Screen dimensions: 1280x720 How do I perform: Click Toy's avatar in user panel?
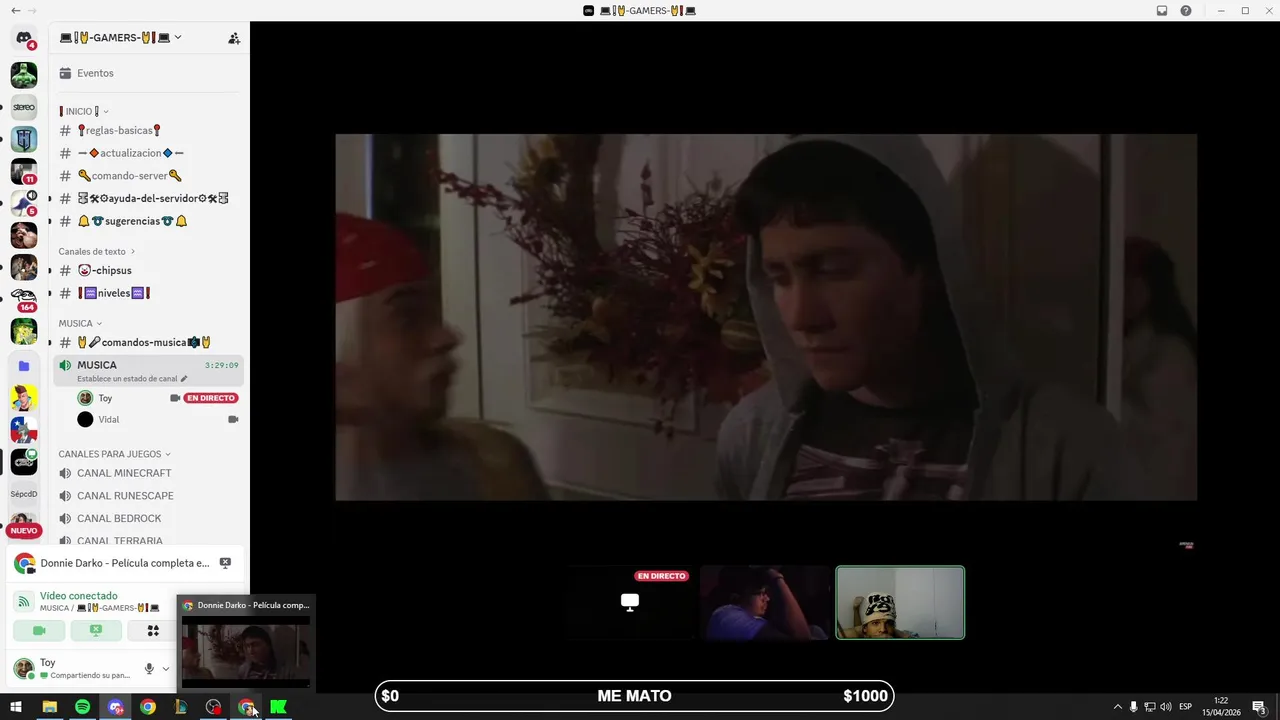(24, 668)
